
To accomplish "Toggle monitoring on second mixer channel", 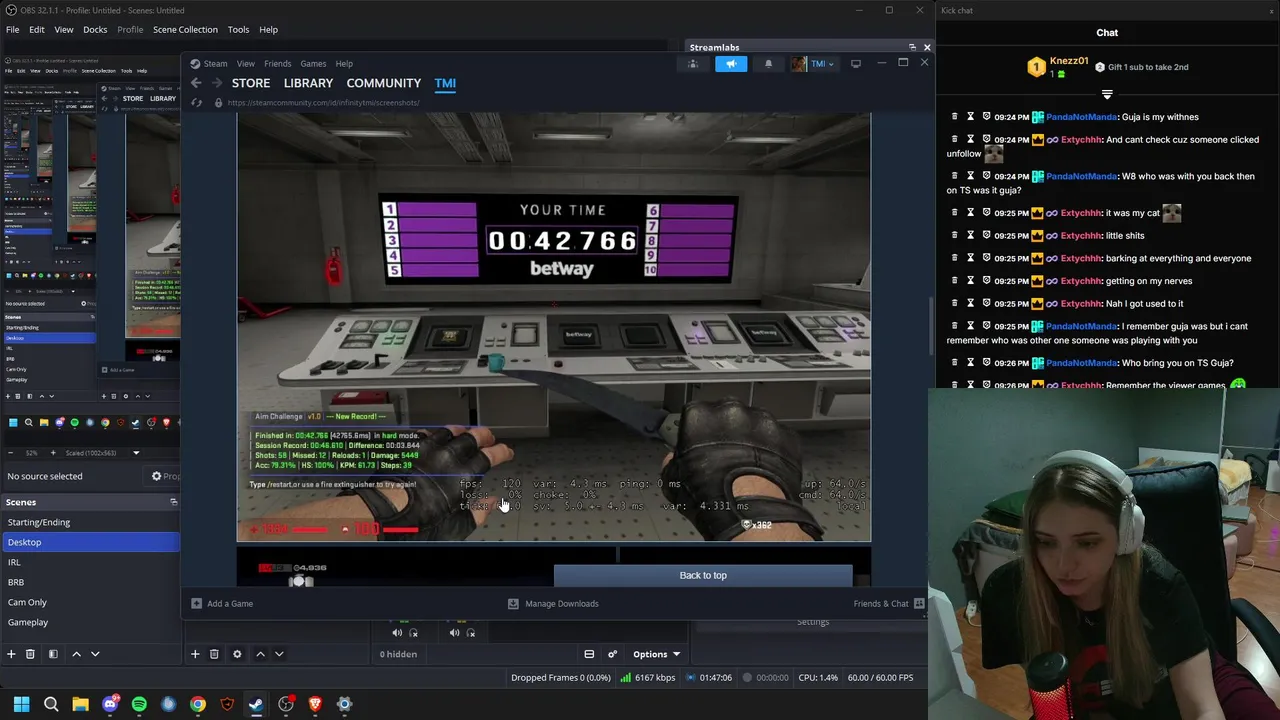I will click(x=471, y=632).
